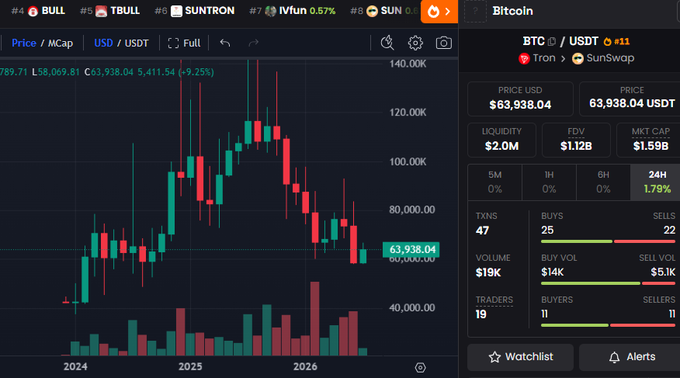Click the MKT CAP $1.59B box
This screenshot has width=680, height=378.
pos(649,140)
